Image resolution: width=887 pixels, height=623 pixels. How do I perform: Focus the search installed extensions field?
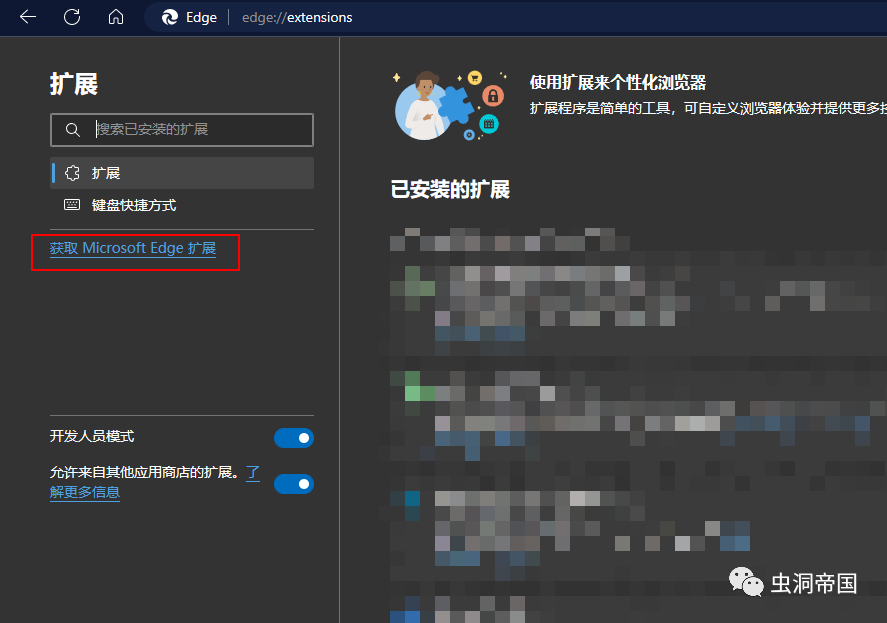point(182,130)
